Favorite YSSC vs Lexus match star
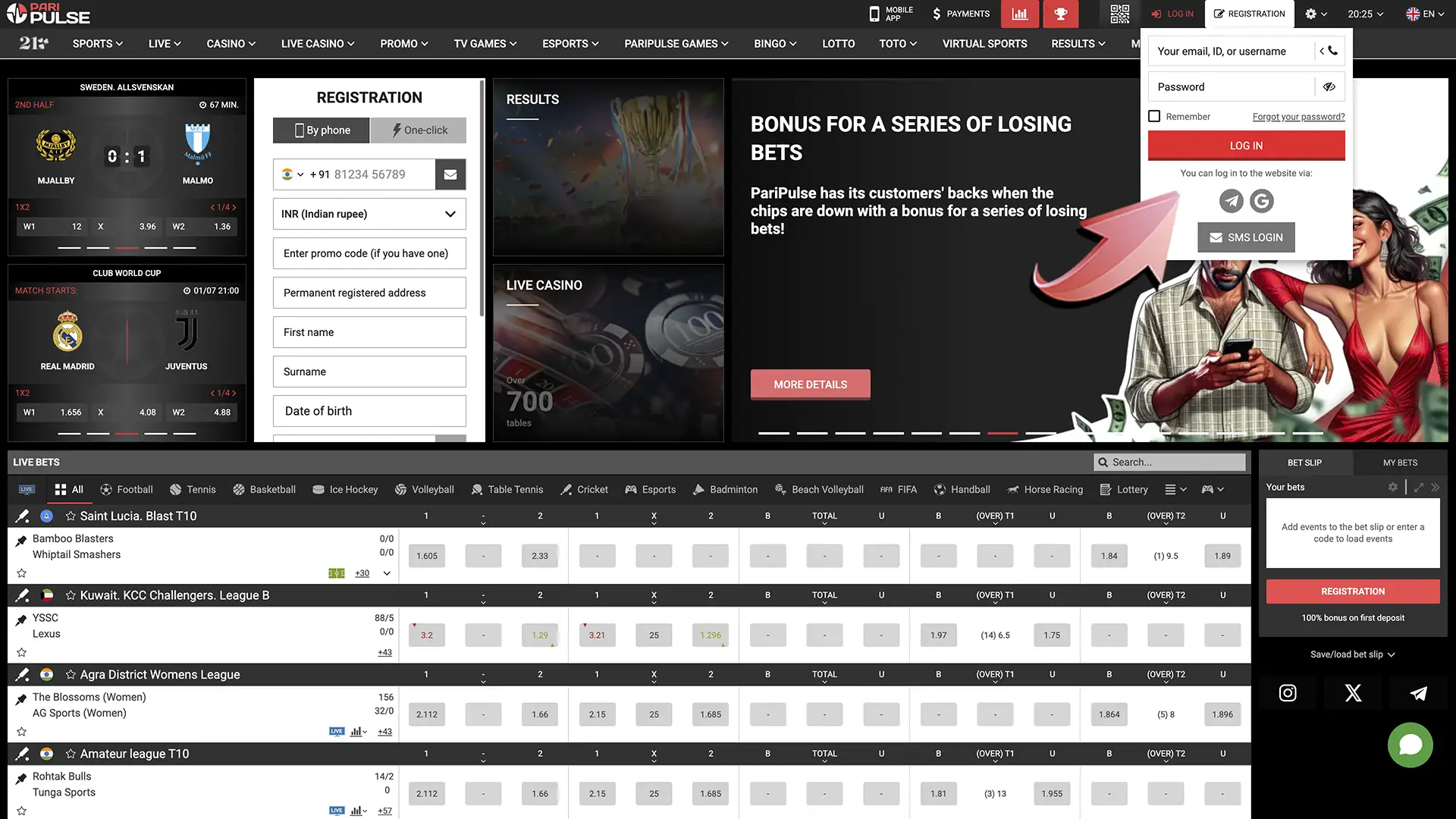The image size is (1456, 819). [x=21, y=652]
